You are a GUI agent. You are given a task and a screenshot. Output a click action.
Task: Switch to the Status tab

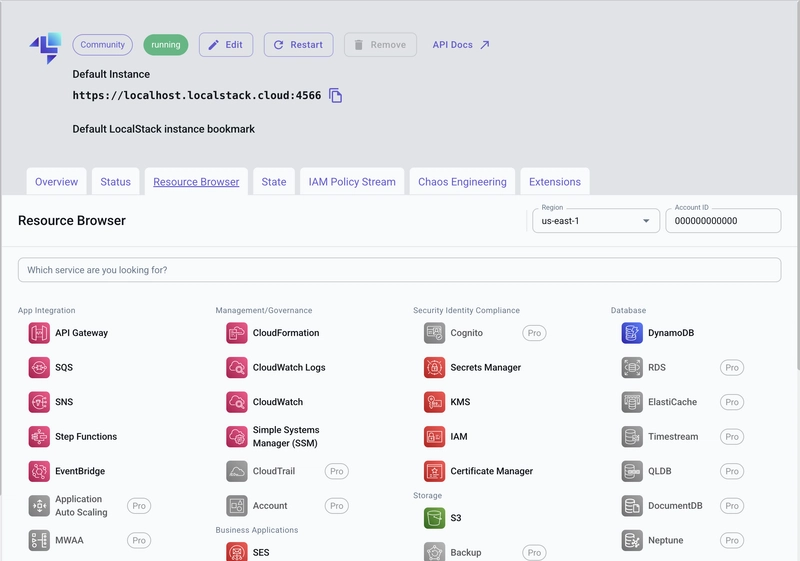pos(115,182)
